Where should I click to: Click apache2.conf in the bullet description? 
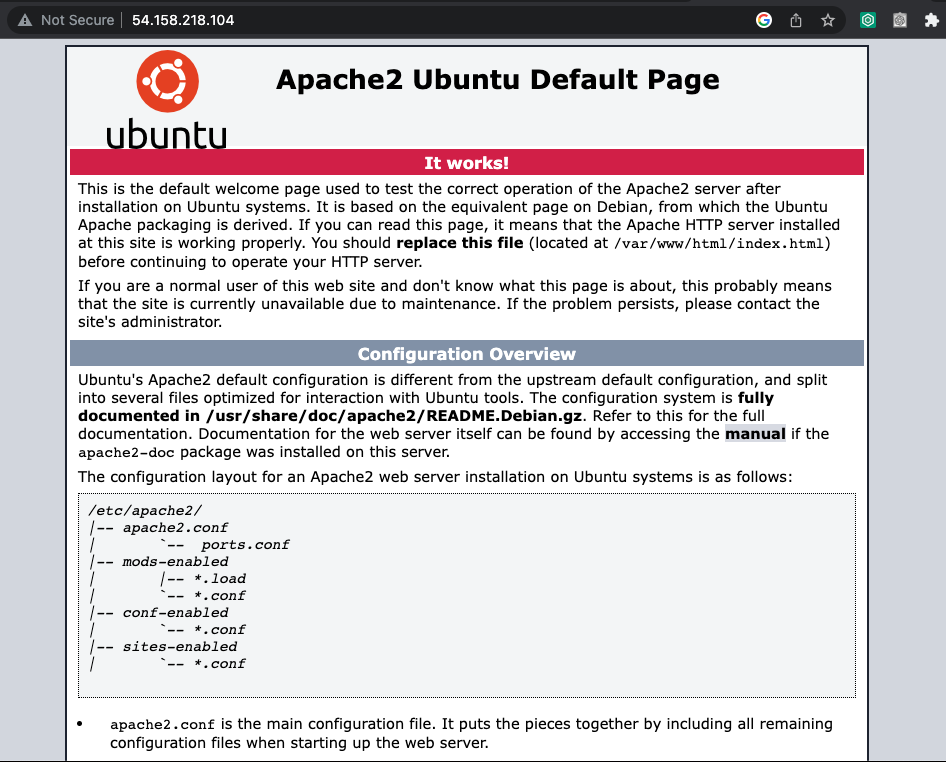pyautogui.click(x=162, y=724)
